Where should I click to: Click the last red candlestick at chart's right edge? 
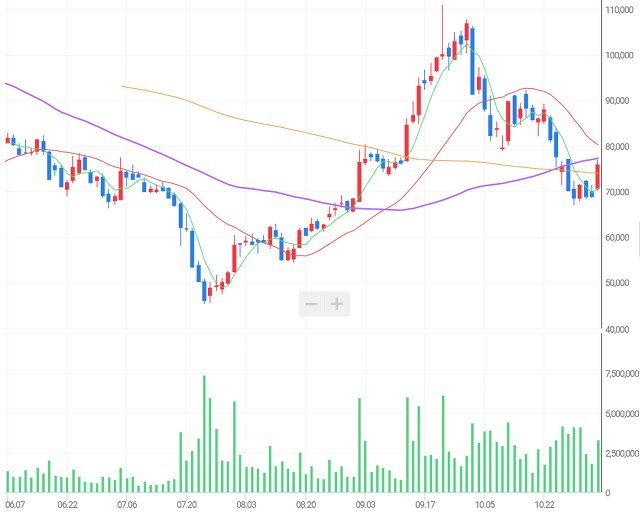[x=598, y=177]
